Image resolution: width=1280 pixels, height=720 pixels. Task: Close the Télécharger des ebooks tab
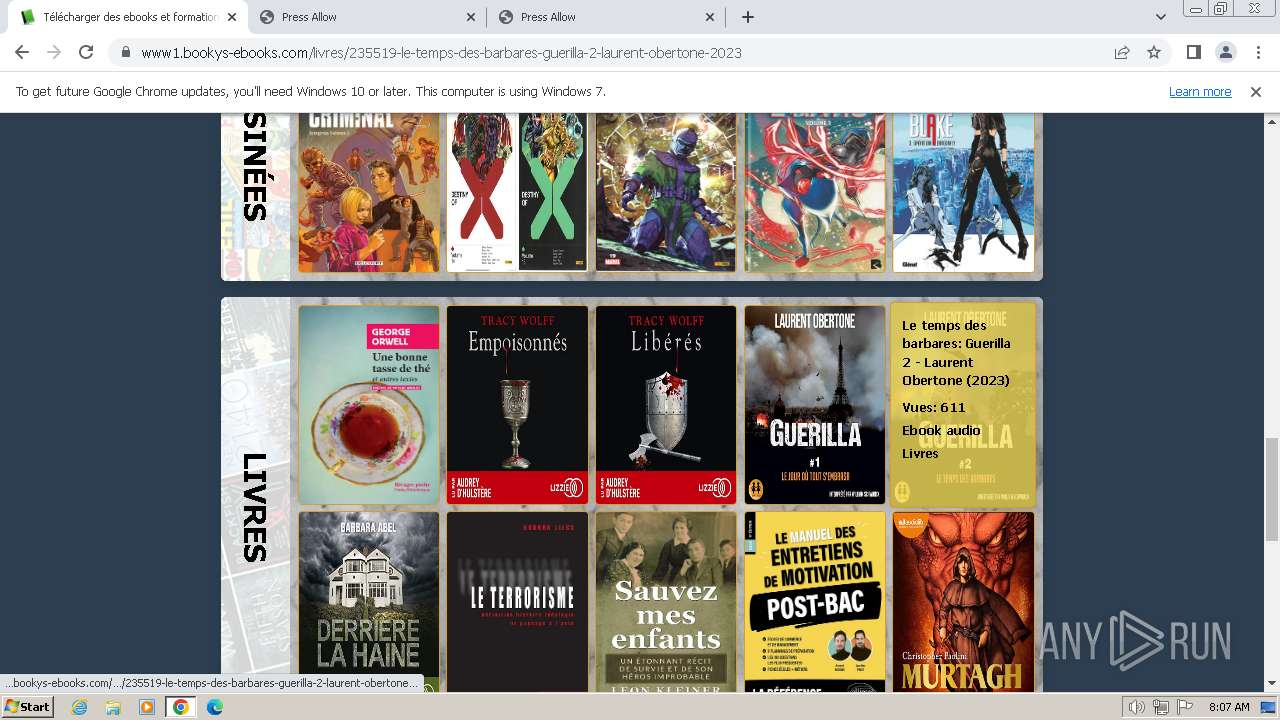[232, 17]
